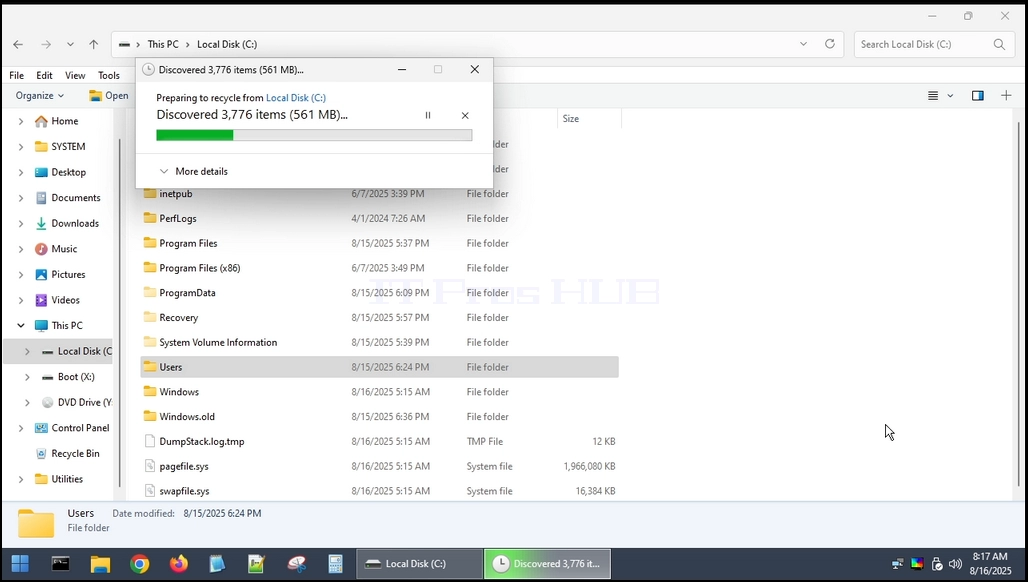The width and height of the screenshot is (1028, 582).
Task: Click the Program Files folder icon
Action: coord(149,243)
